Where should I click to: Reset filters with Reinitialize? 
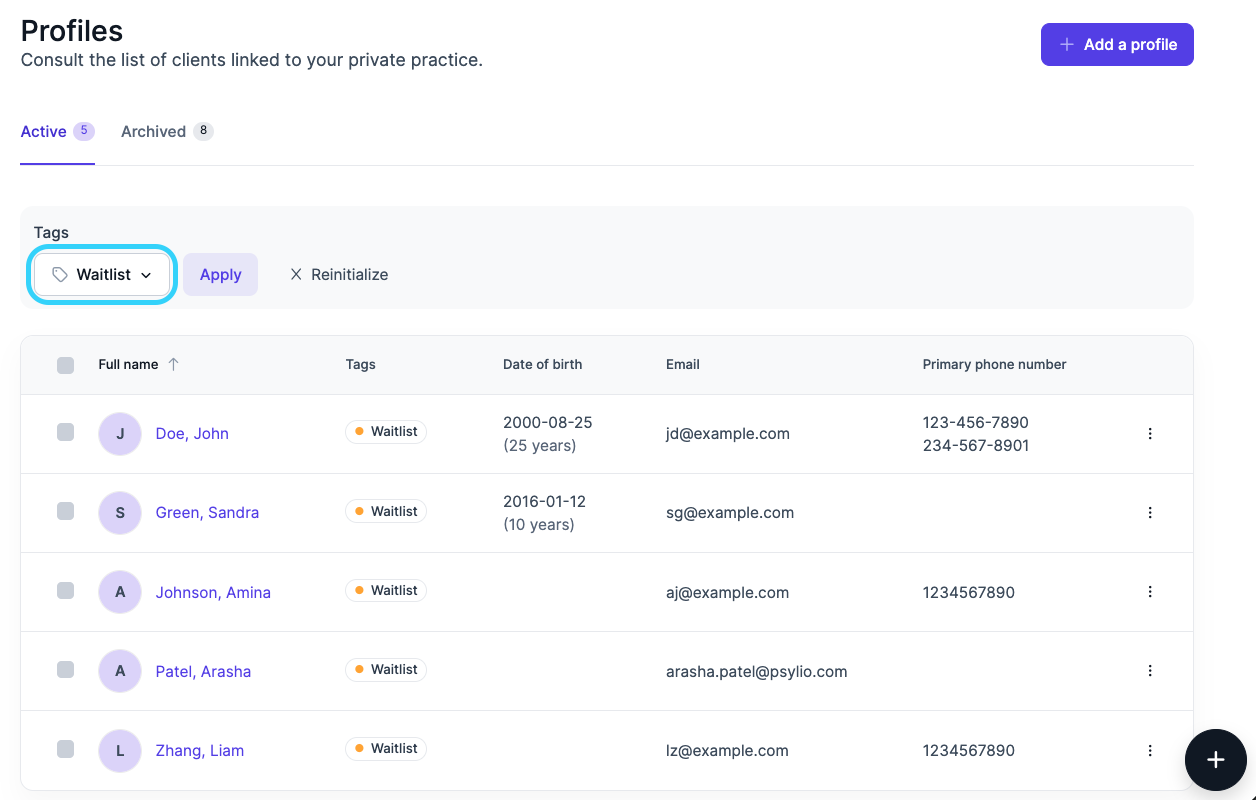[x=339, y=275]
